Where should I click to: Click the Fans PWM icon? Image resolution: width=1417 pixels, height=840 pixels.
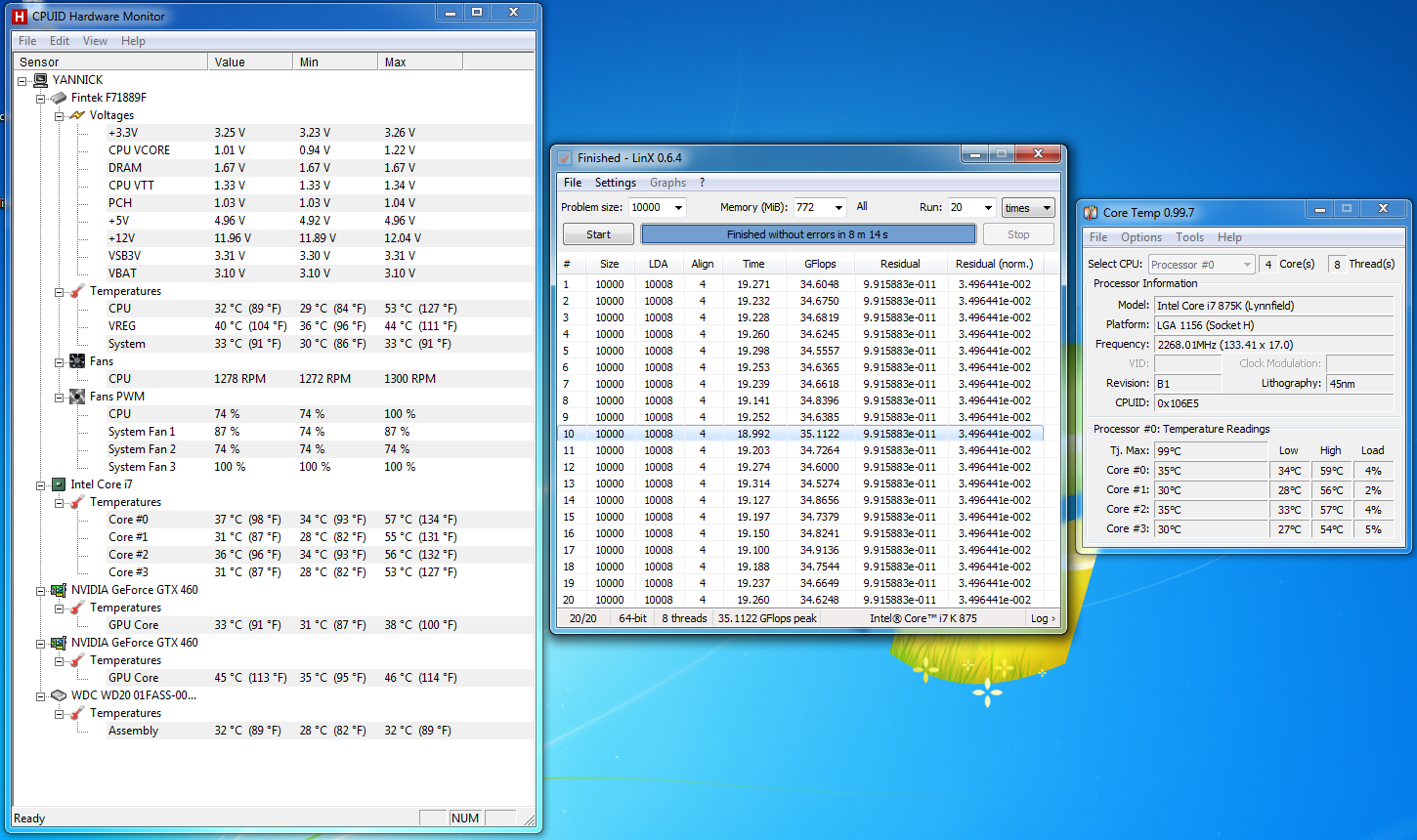(x=77, y=396)
